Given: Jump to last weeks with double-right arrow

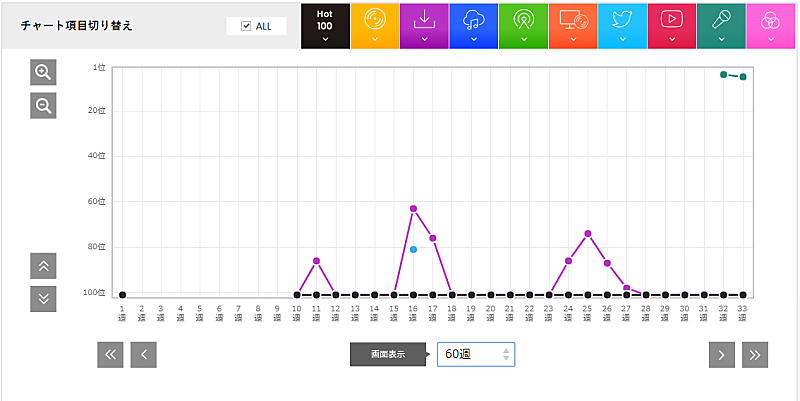Looking at the screenshot, I should point(755,354).
